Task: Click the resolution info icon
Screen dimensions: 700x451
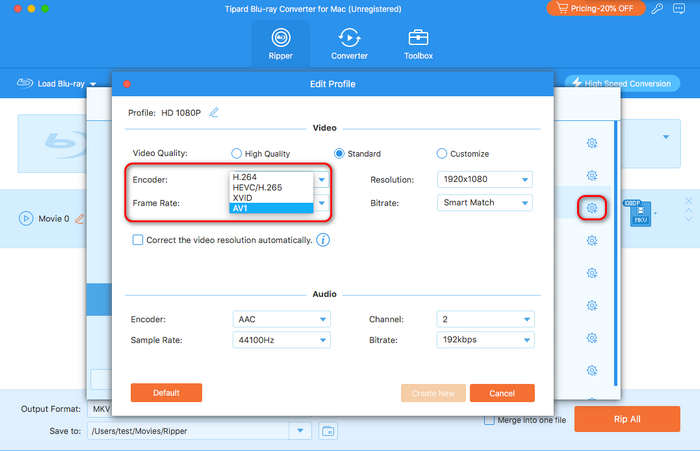Action: (323, 240)
